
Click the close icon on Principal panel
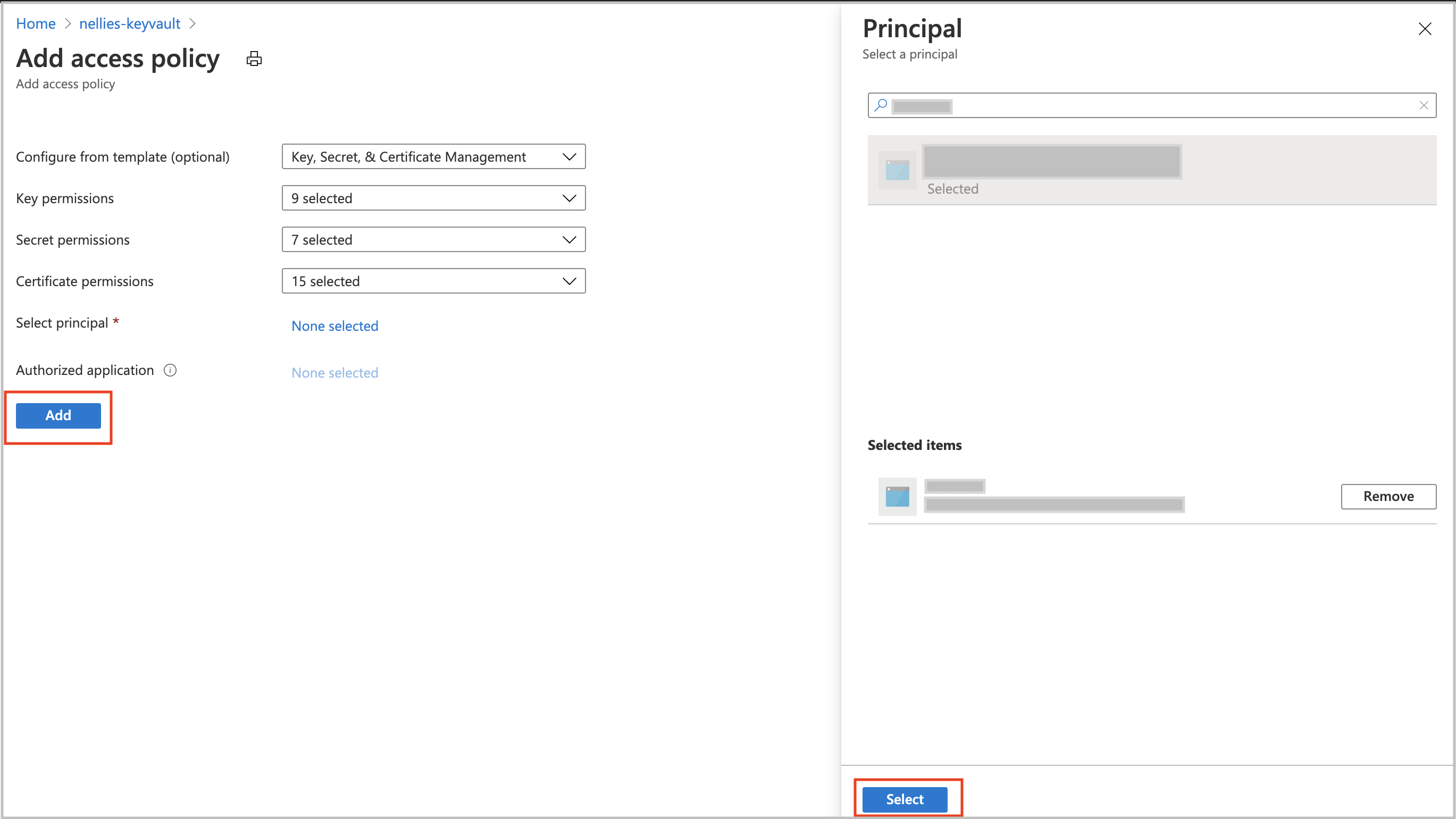pyautogui.click(x=1426, y=28)
